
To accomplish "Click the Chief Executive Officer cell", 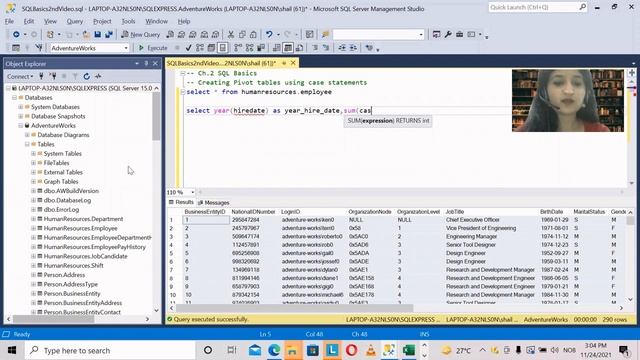I will 473,220.
